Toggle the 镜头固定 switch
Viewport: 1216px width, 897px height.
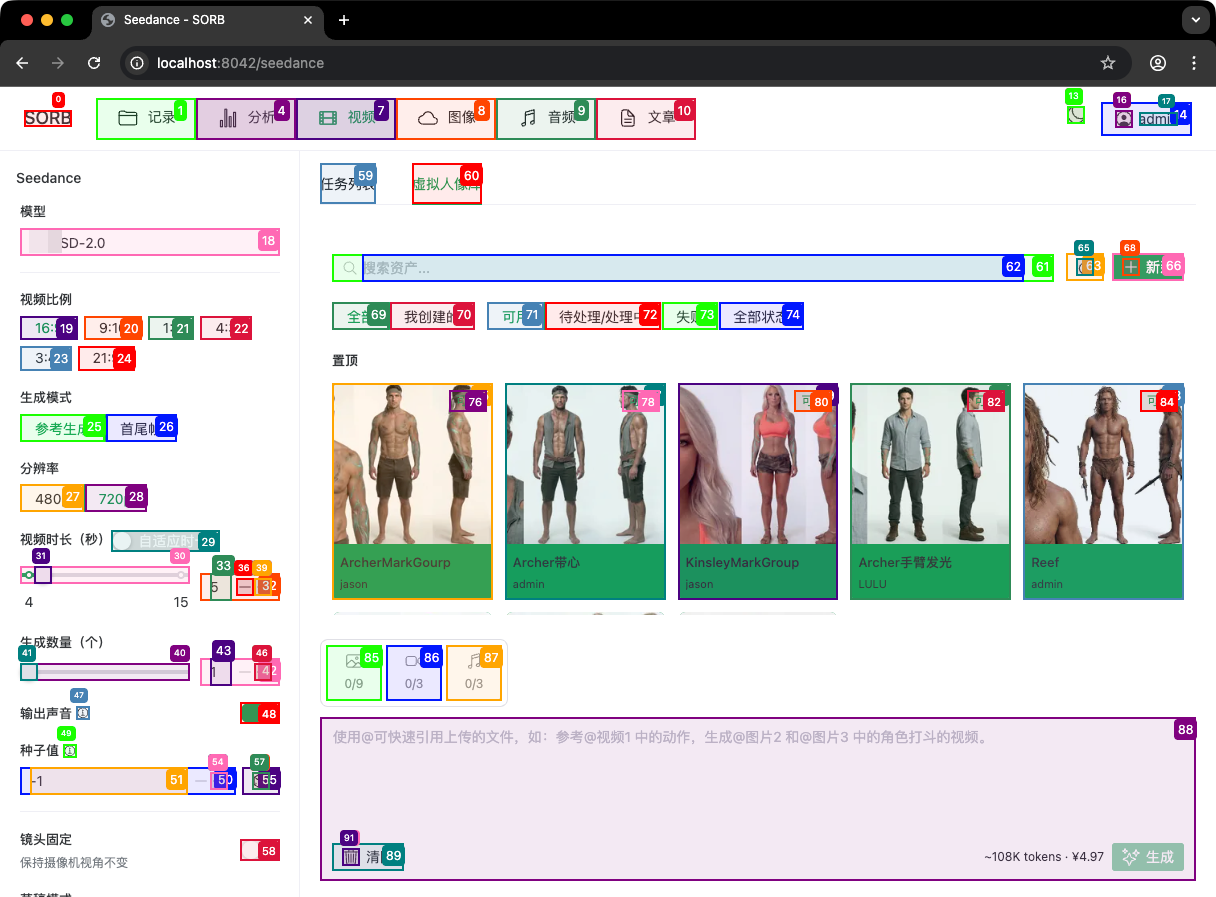pos(259,850)
